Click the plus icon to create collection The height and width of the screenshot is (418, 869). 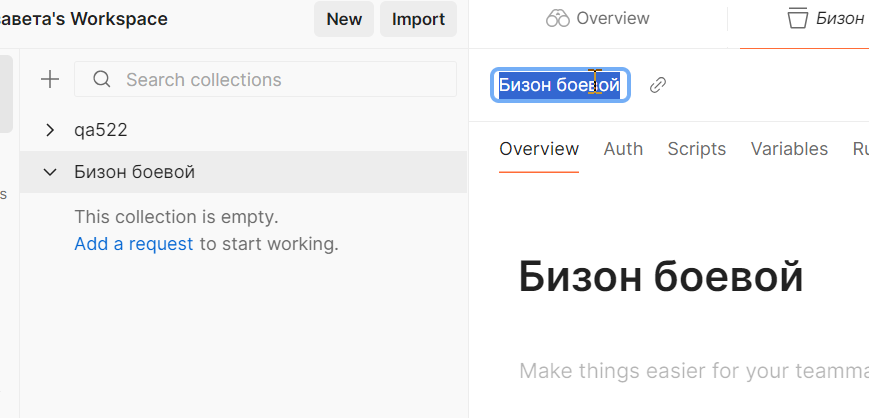tap(49, 80)
